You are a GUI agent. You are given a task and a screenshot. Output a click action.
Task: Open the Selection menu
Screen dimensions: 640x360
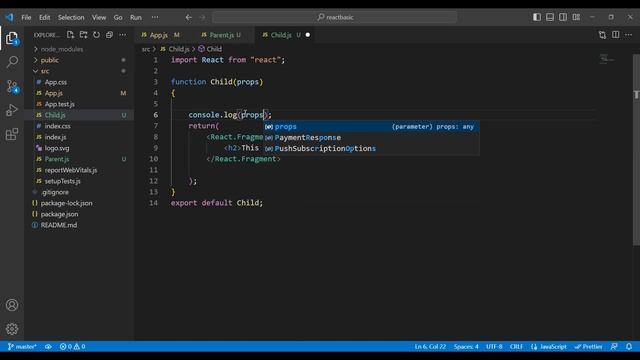tap(71, 17)
